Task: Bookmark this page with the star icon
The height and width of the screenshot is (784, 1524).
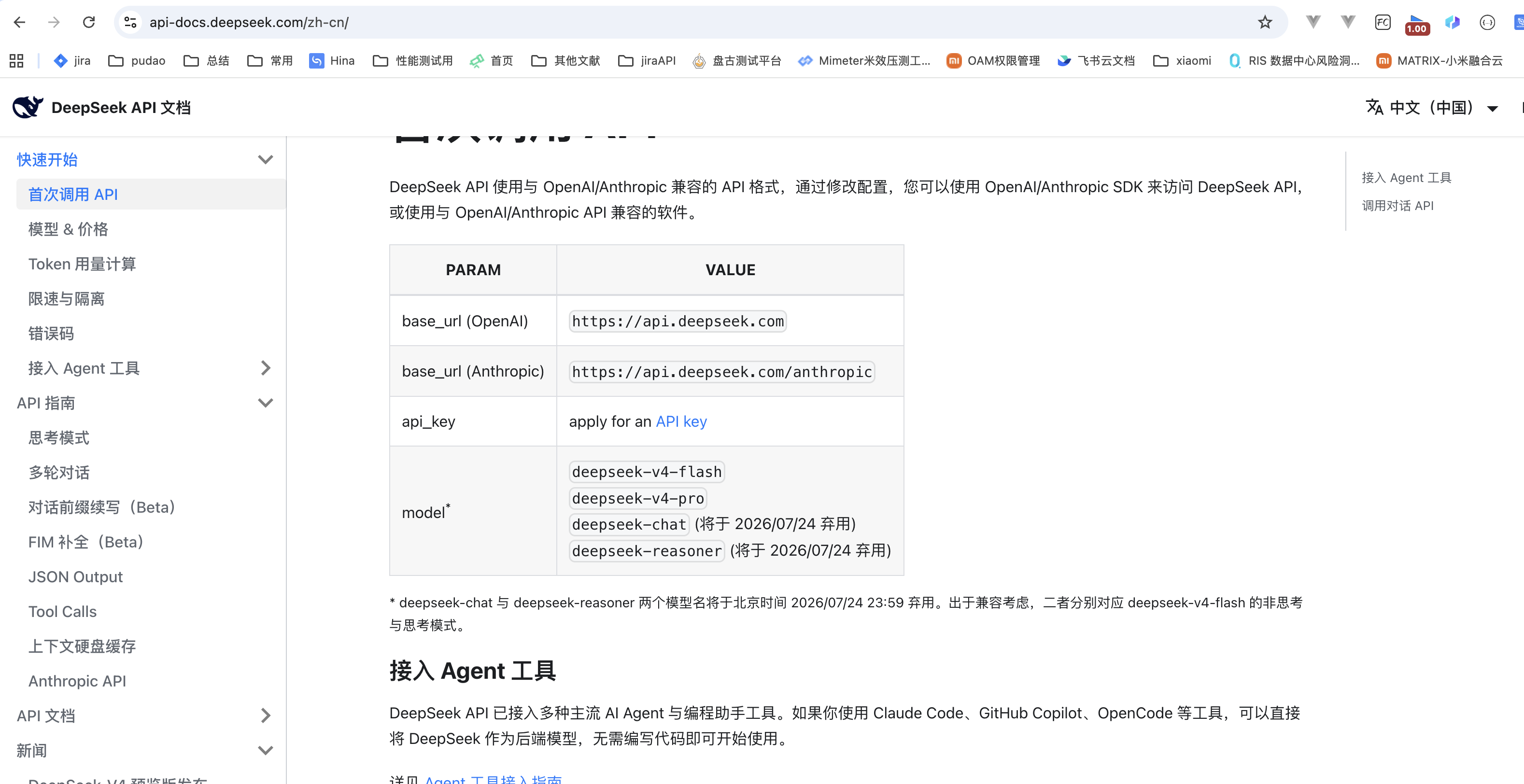Action: 1265,23
